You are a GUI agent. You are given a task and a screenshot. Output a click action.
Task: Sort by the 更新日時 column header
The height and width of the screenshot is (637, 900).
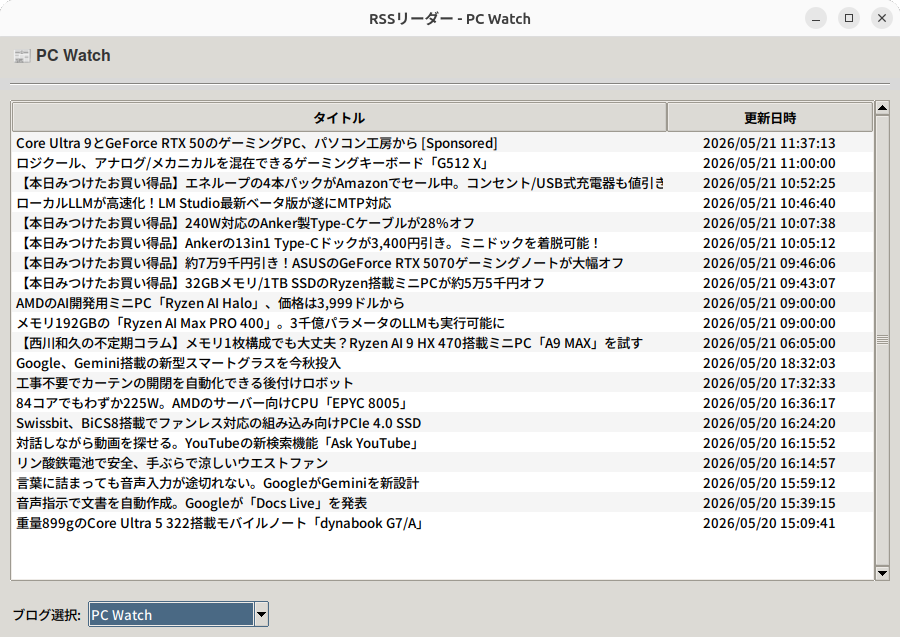click(x=770, y=118)
